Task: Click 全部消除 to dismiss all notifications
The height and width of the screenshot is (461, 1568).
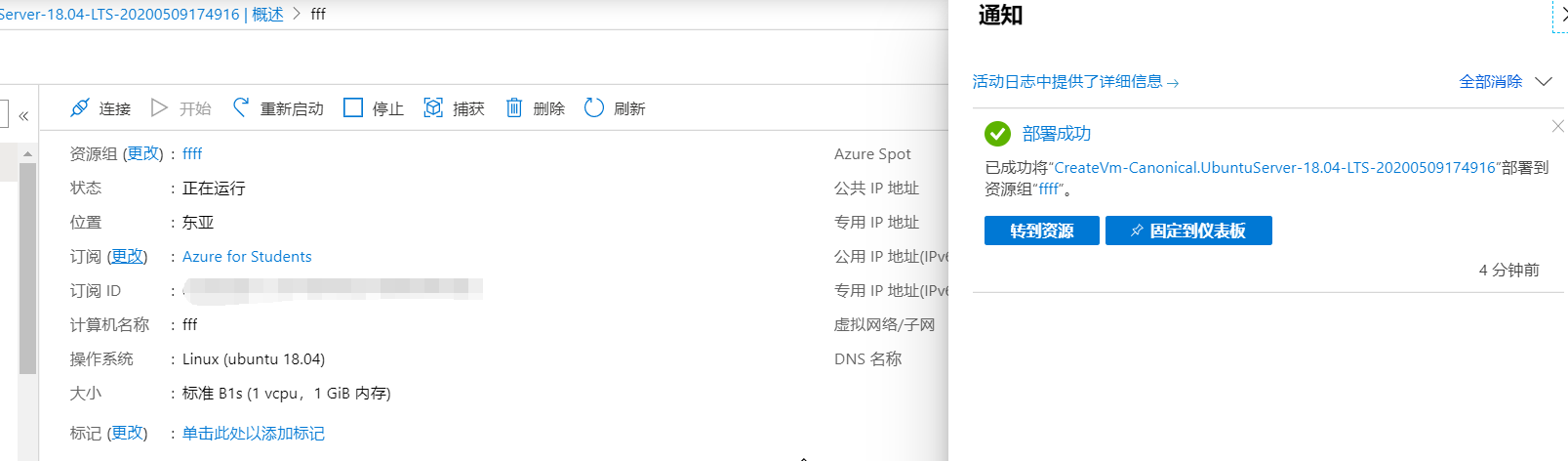Action: (1491, 81)
